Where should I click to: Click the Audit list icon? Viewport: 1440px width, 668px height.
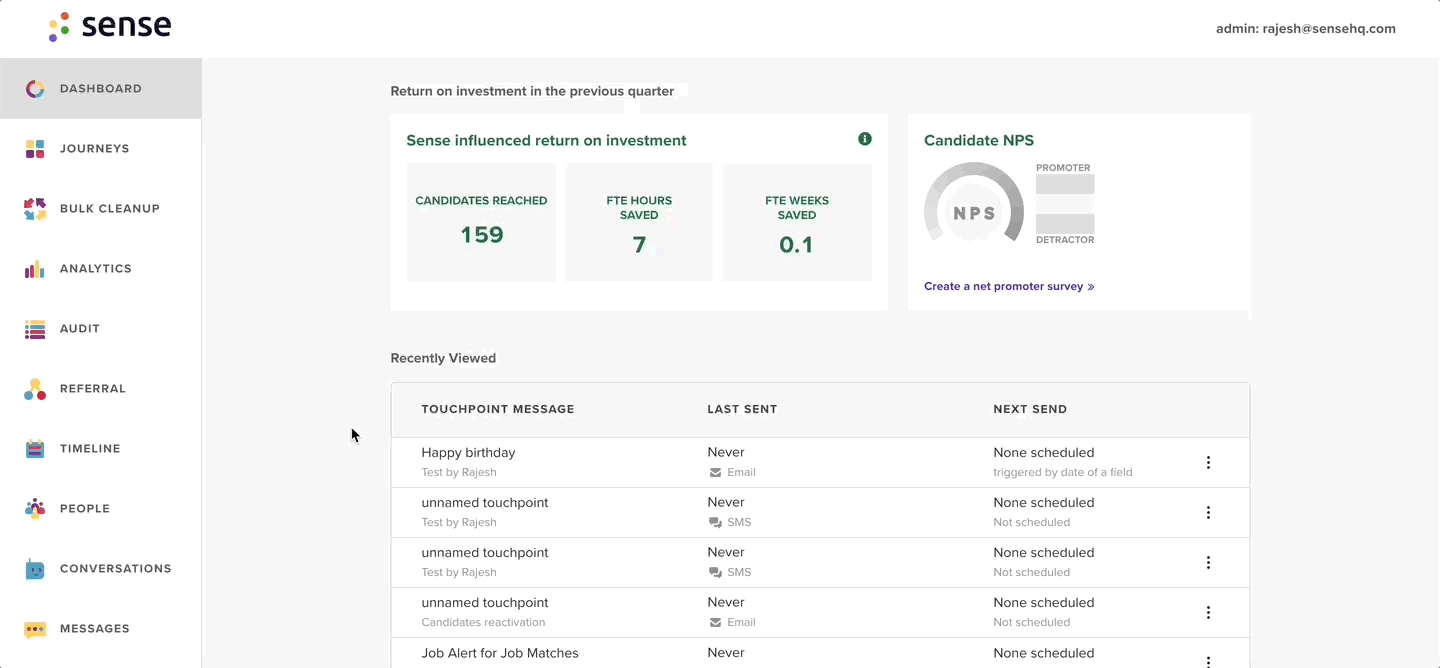point(35,329)
